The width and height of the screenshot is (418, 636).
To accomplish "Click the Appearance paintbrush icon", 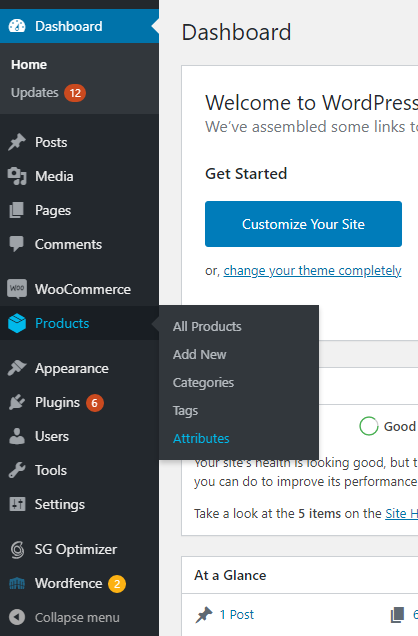I will pos(17,368).
